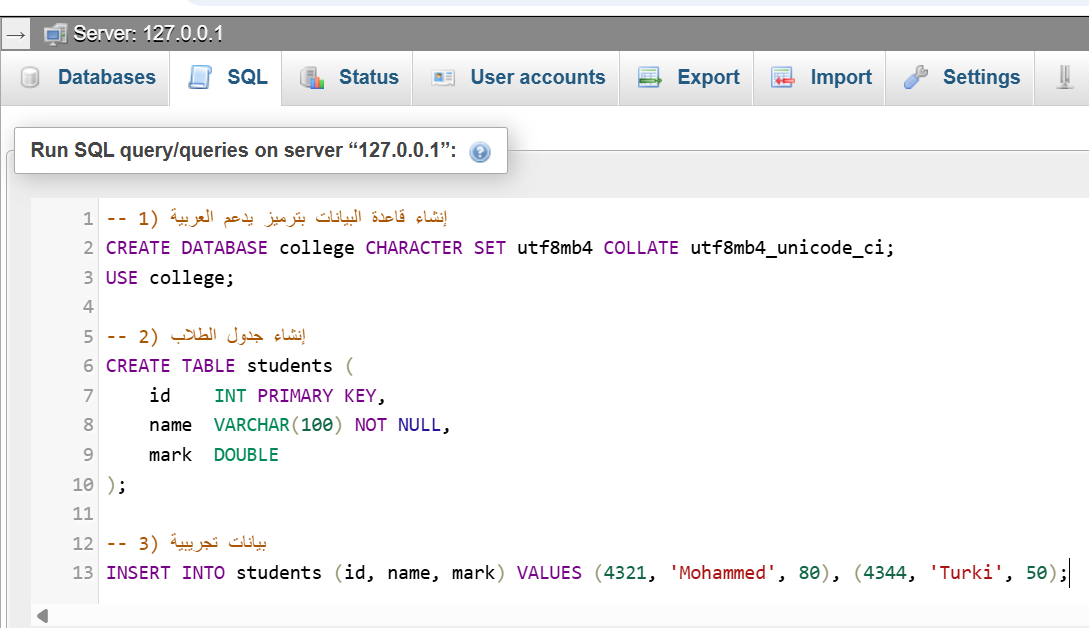
Task: Click line number 13 in the gutter
Action: [x=83, y=572]
